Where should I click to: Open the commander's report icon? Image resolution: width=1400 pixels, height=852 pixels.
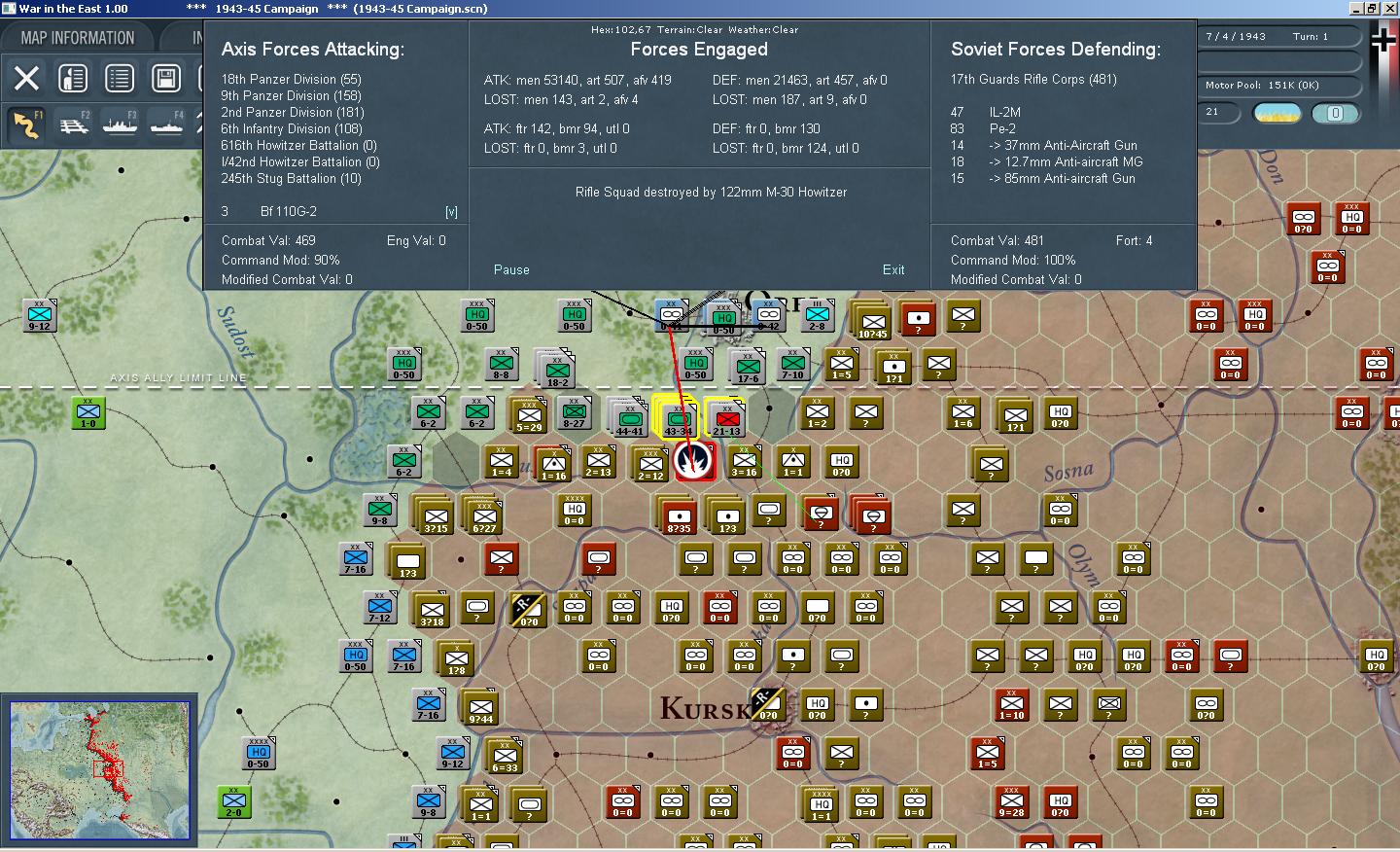(73, 78)
